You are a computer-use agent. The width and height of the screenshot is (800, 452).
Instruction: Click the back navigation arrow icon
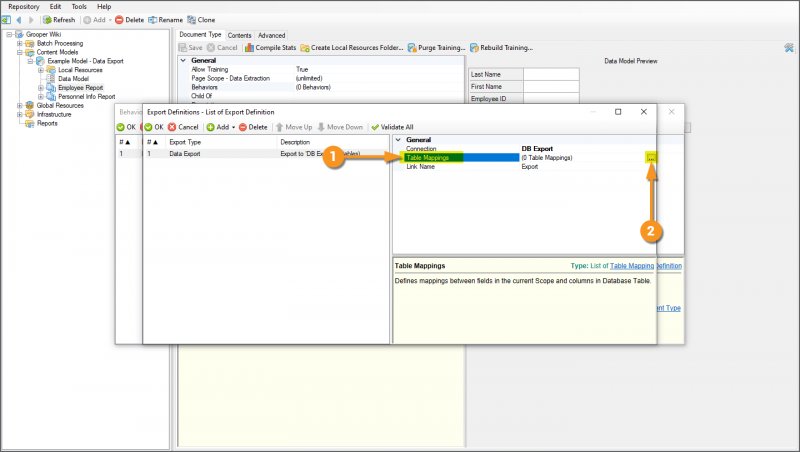pos(19,20)
